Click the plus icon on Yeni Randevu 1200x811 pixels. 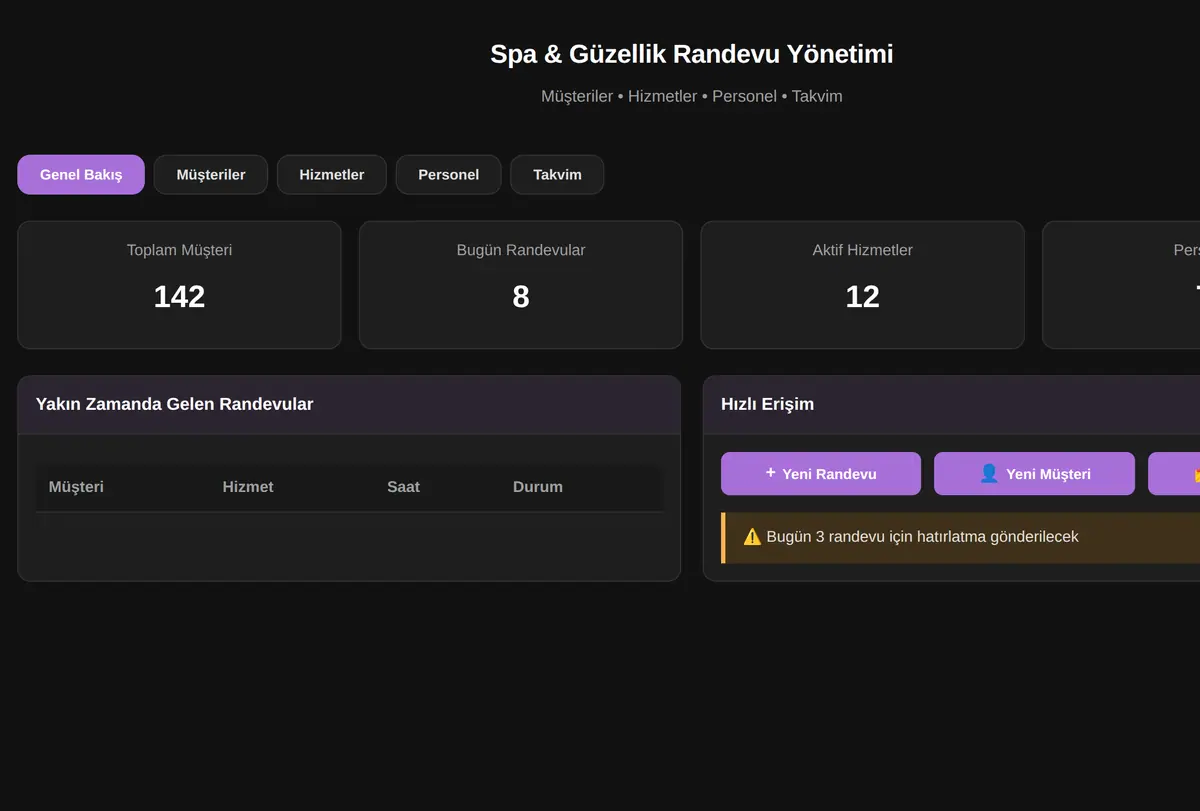[770, 473]
